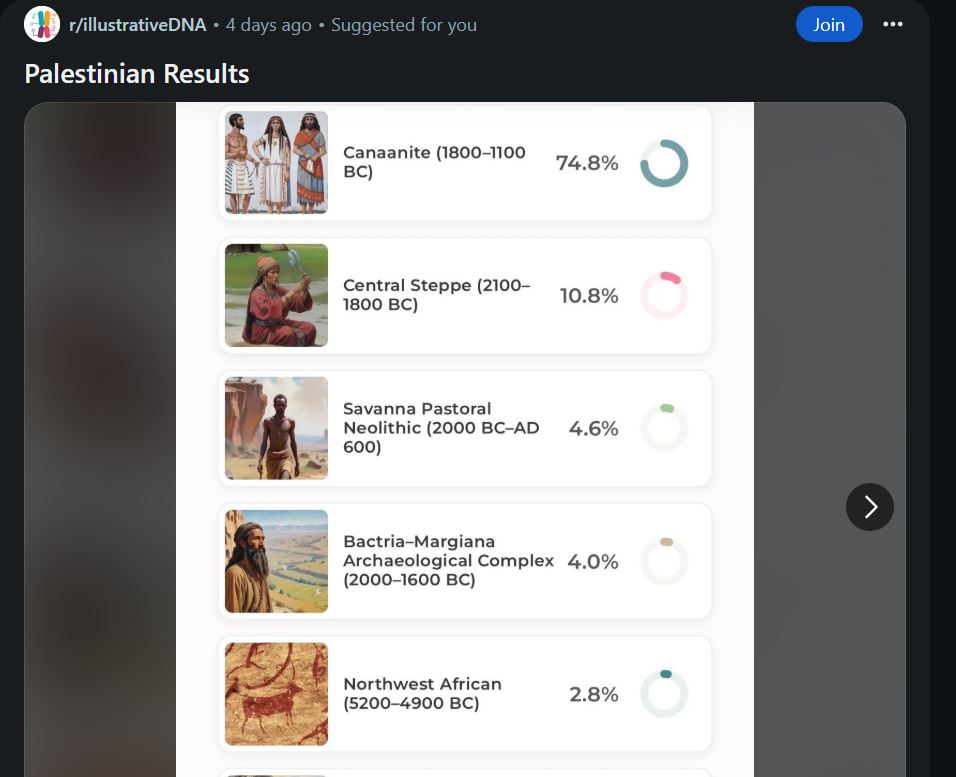Click the Savanna Pastoral green donut chart
This screenshot has height=777, width=956.
tap(664, 428)
